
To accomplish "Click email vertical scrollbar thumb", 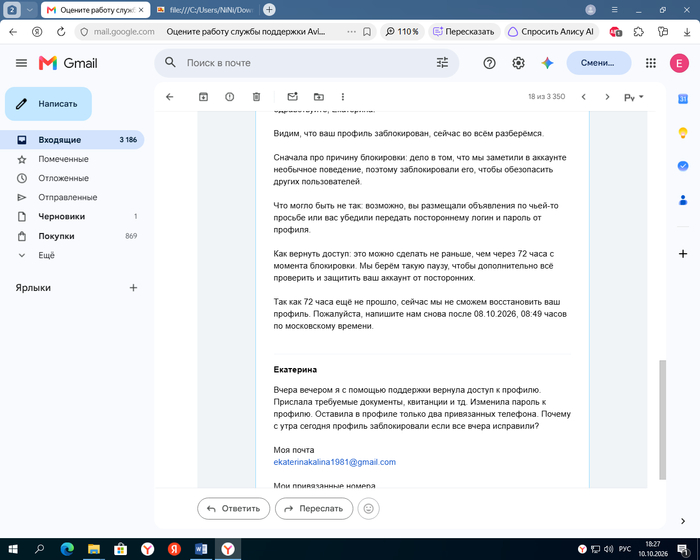I will pyautogui.click(x=662, y=420).
